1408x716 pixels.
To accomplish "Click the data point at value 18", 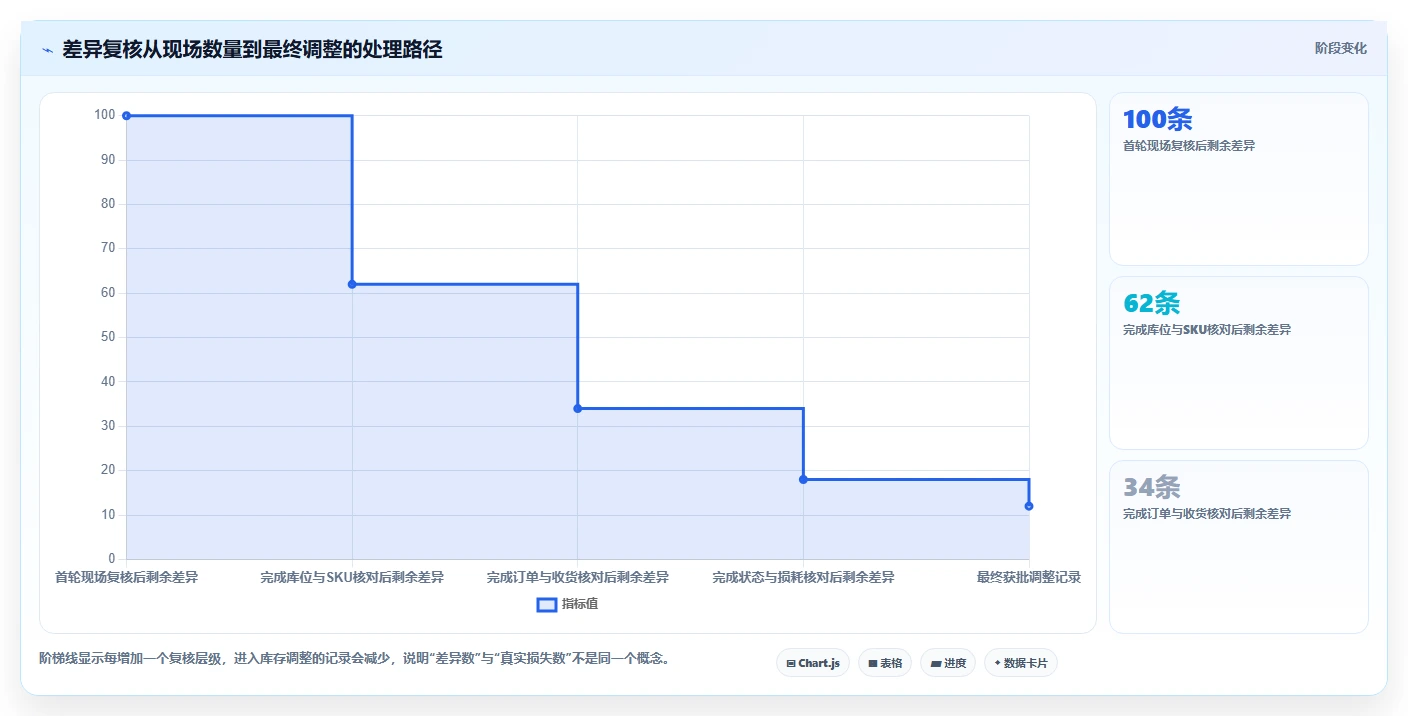I will (x=803, y=479).
